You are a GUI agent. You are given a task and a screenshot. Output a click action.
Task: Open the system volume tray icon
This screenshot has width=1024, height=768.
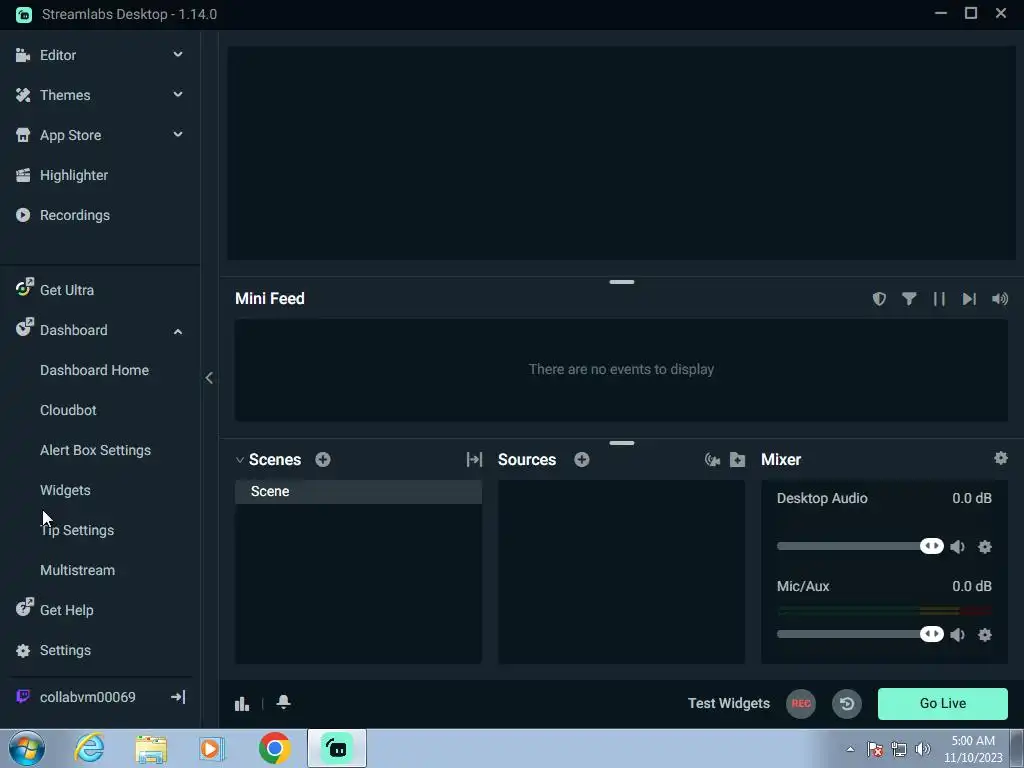923,749
